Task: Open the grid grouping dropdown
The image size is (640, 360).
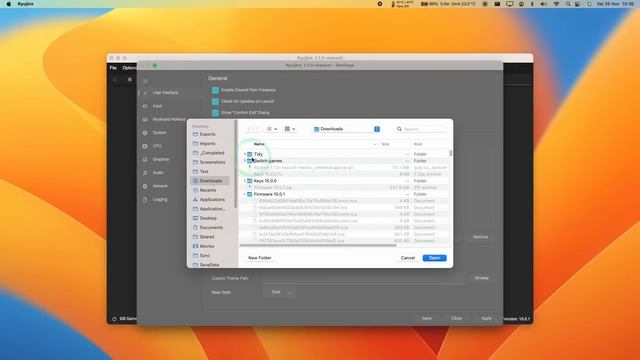Action: 290,129
